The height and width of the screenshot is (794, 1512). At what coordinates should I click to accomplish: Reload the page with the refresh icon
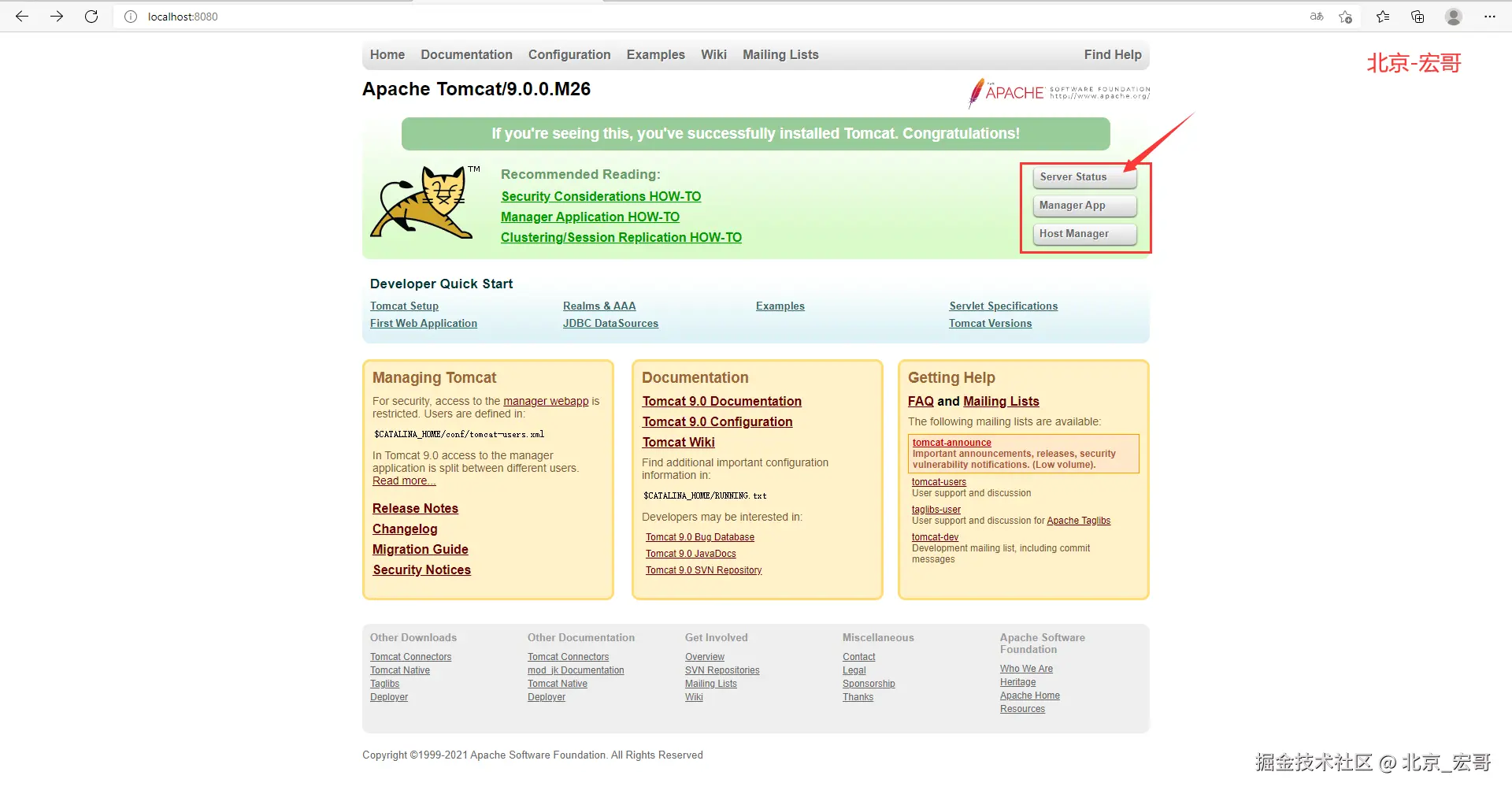point(91,17)
